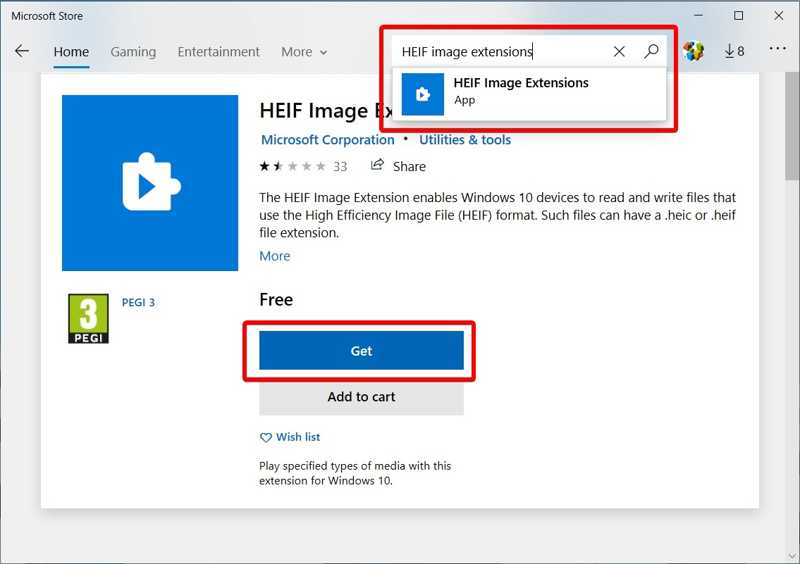Open downloads and updates indicator
This screenshot has width=800, height=564.
(734, 51)
